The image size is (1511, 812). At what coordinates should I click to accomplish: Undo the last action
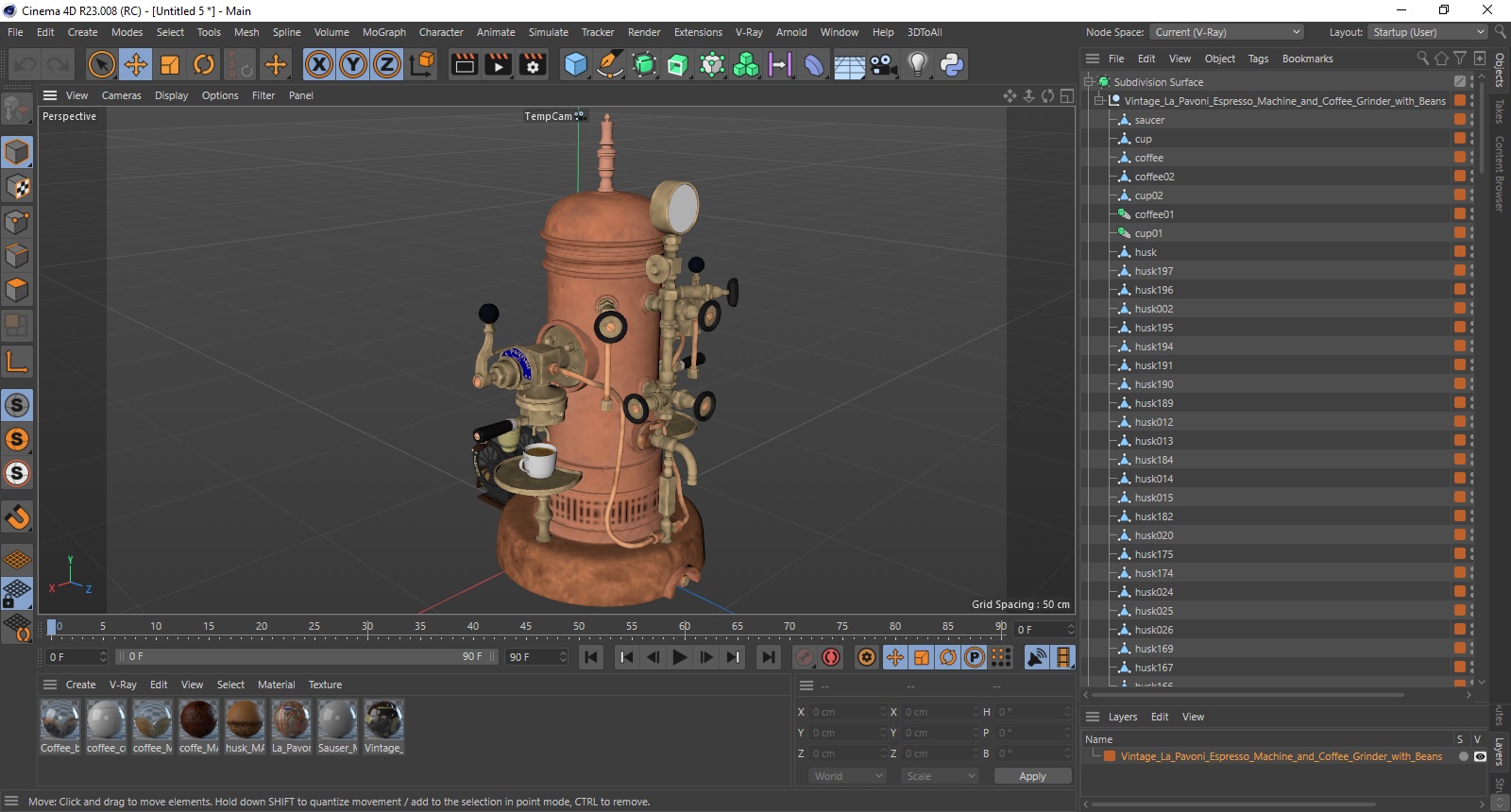(25, 64)
